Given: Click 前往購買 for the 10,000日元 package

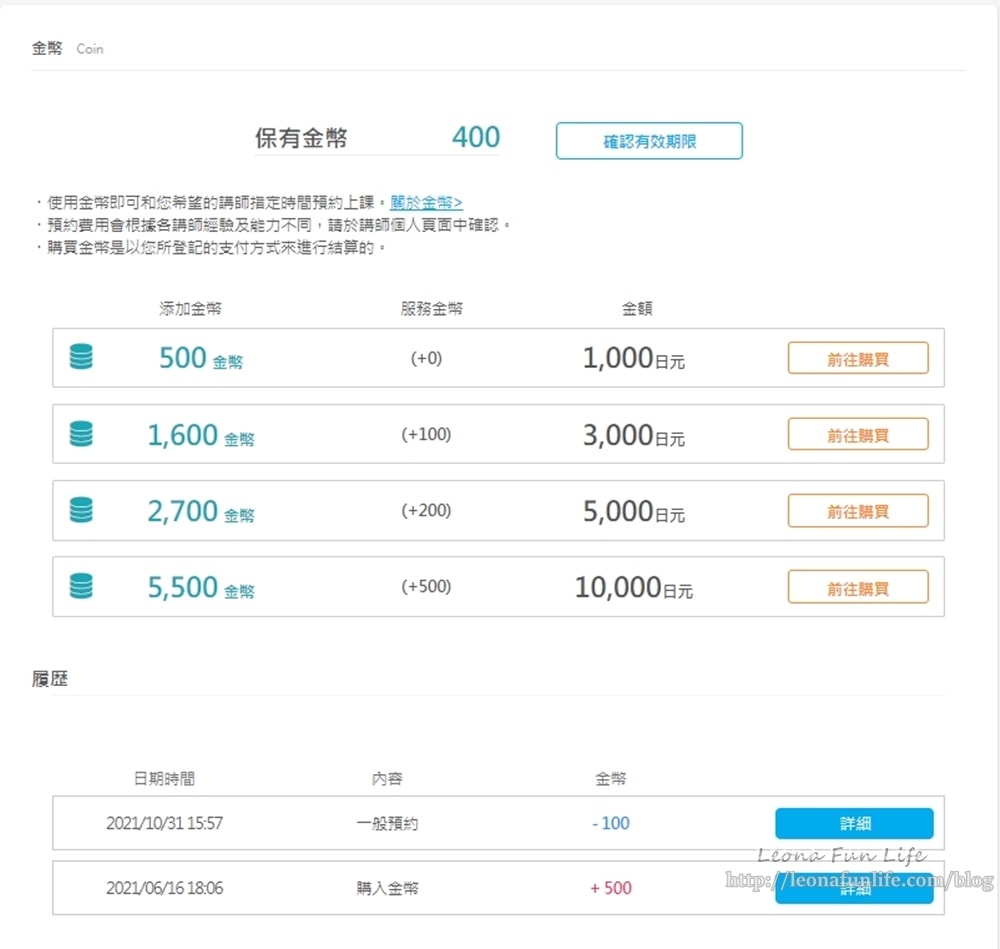Looking at the screenshot, I should click(x=857, y=587).
